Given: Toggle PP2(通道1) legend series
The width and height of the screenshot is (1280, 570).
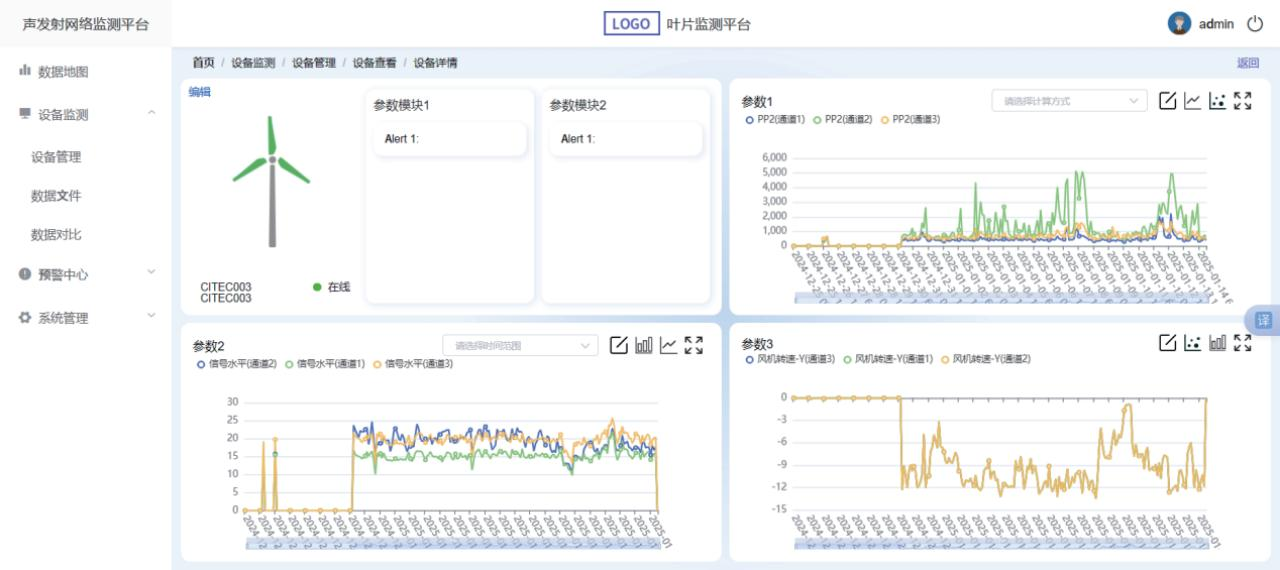Looking at the screenshot, I should coord(775,119).
